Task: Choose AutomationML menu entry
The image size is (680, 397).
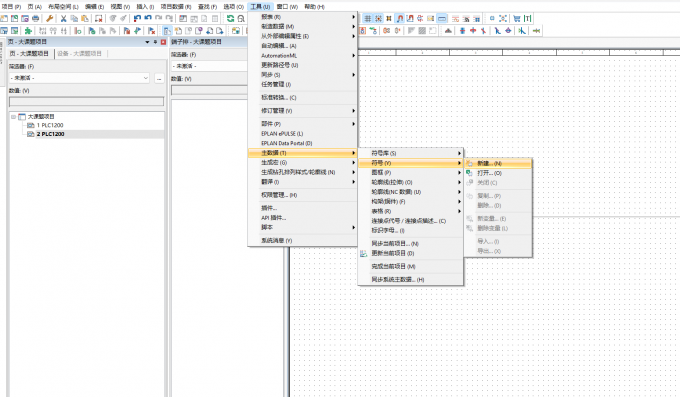Action: tap(302, 56)
